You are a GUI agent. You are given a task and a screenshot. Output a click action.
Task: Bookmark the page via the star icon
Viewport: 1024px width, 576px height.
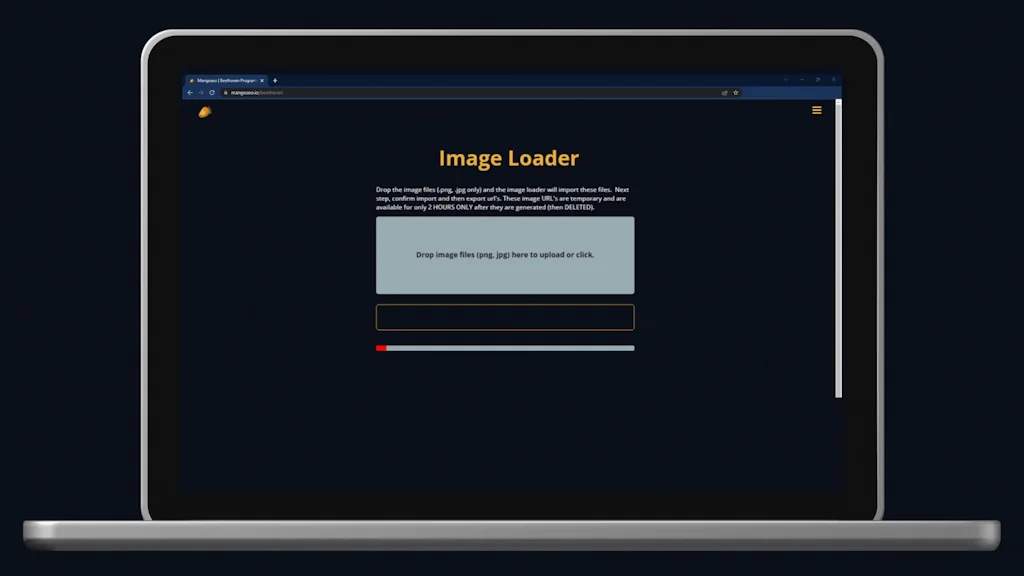click(x=735, y=92)
